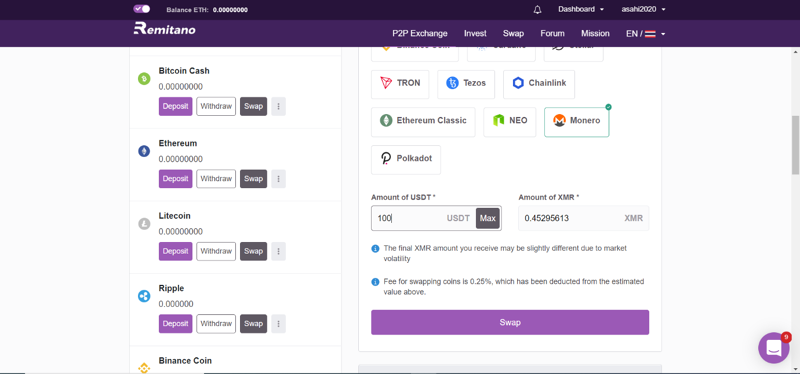Click the Balance ETH value 0.00000000
The height and width of the screenshot is (374, 800).
231,10
